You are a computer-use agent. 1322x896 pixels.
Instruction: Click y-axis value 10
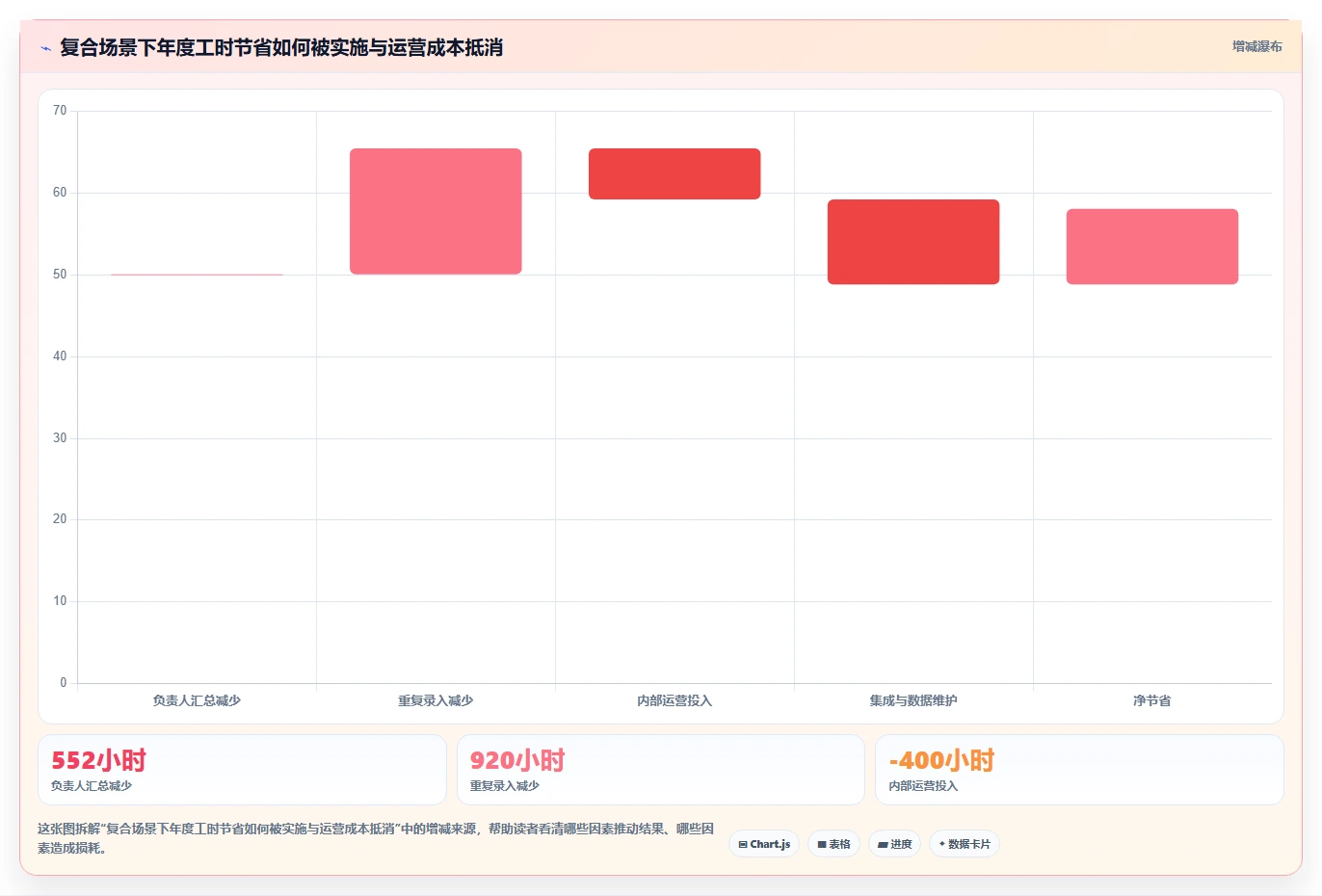point(60,601)
